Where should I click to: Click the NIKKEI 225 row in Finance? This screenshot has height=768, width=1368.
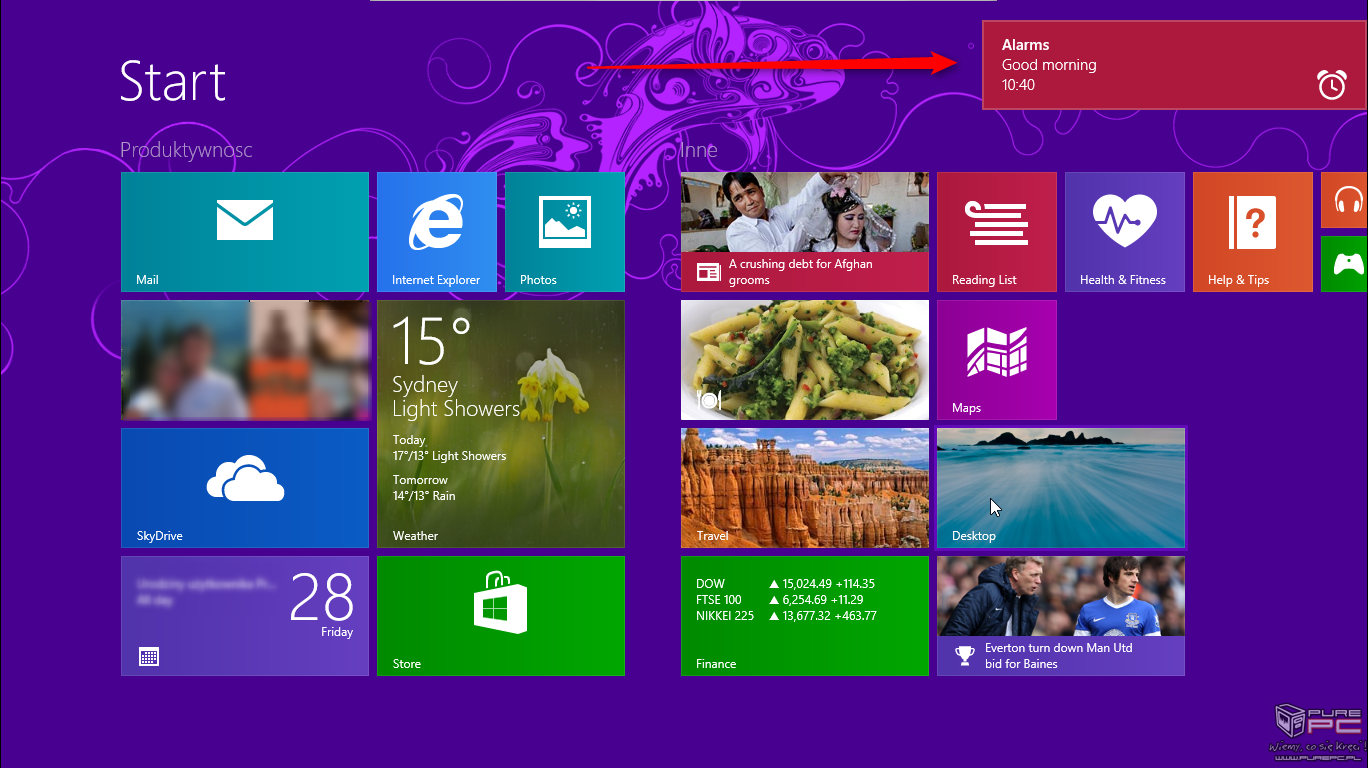[x=786, y=616]
